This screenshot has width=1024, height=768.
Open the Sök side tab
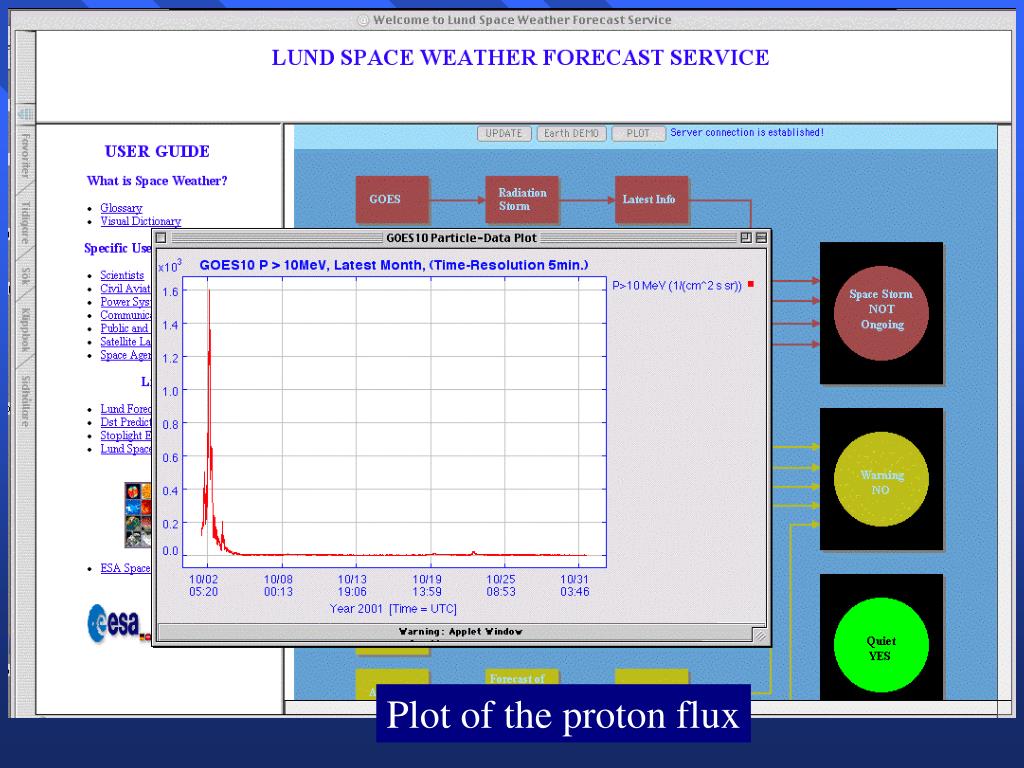pos(24,276)
